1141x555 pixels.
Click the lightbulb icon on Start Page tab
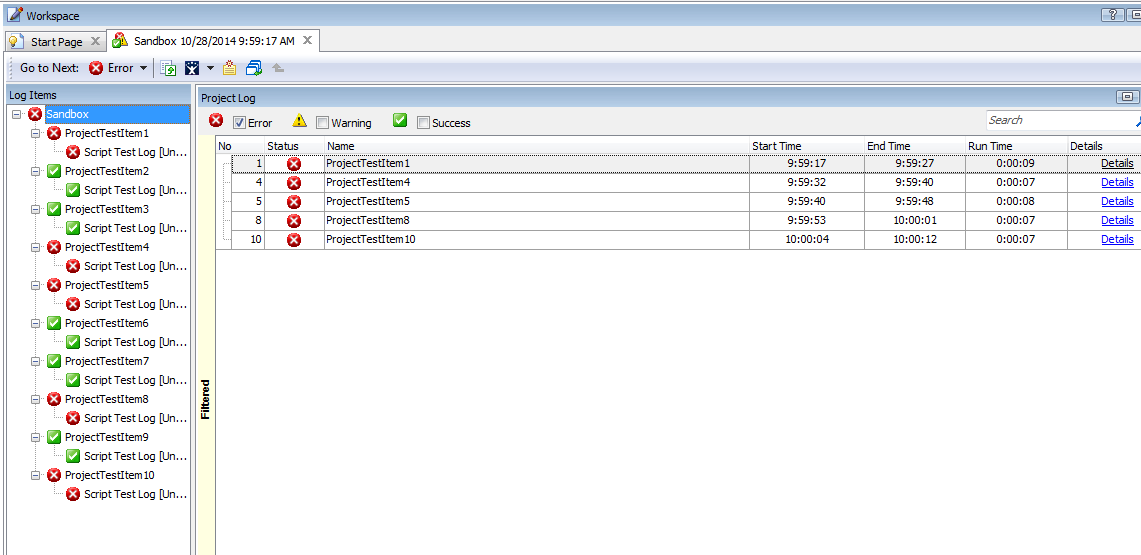click(x=17, y=41)
